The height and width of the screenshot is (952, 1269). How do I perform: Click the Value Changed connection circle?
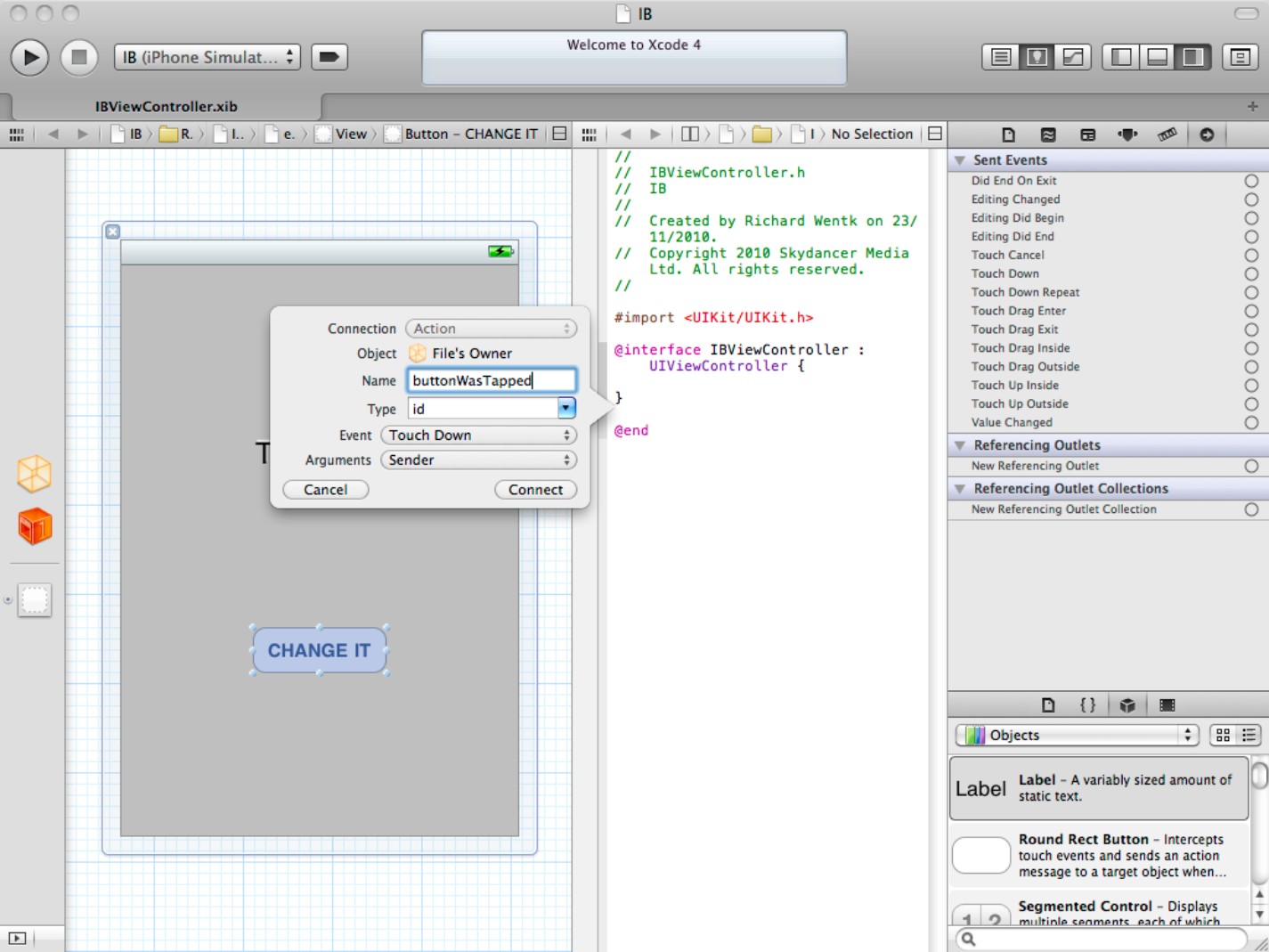pyautogui.click(x=1251, y=423)
